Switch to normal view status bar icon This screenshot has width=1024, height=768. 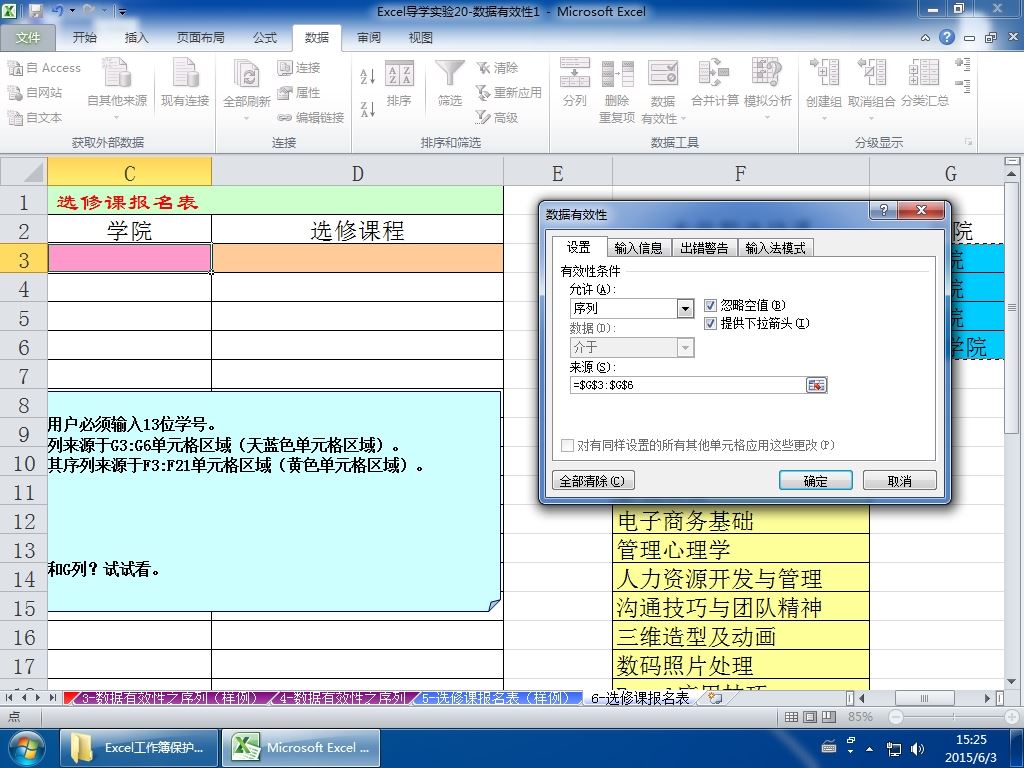(791, 717)
